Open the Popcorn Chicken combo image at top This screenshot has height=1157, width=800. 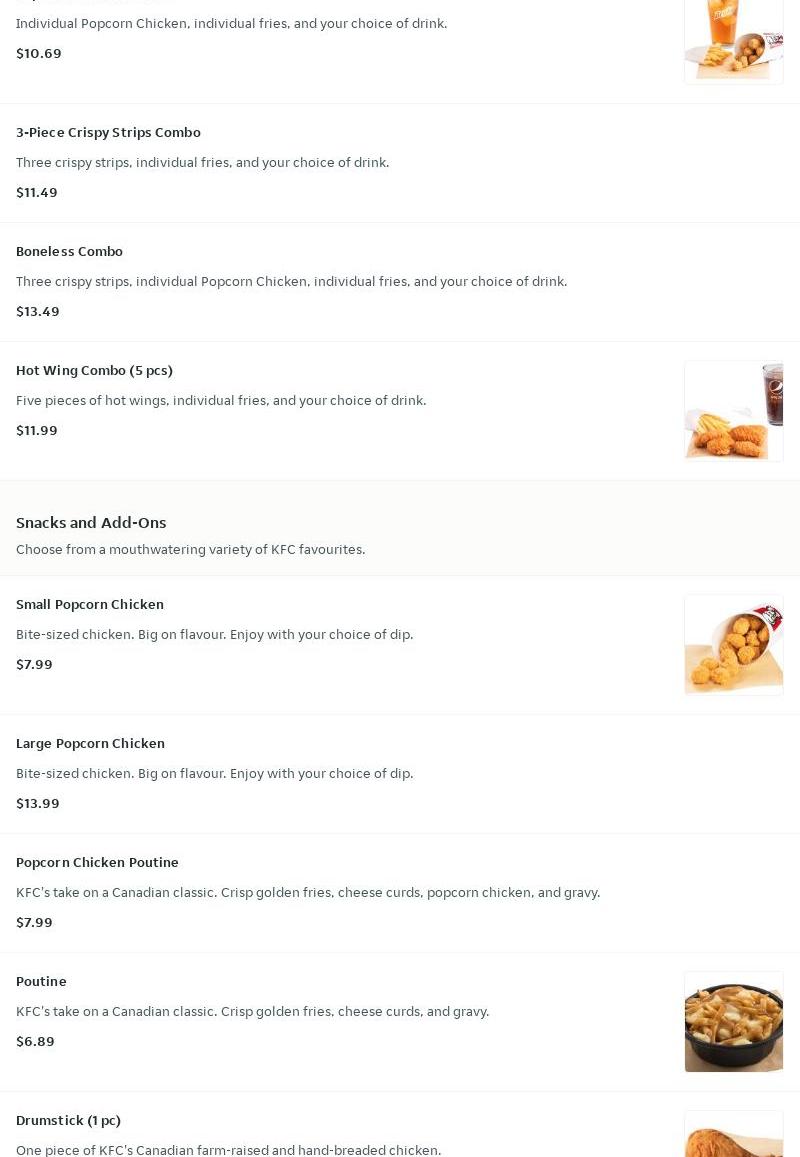coord(733,40)
